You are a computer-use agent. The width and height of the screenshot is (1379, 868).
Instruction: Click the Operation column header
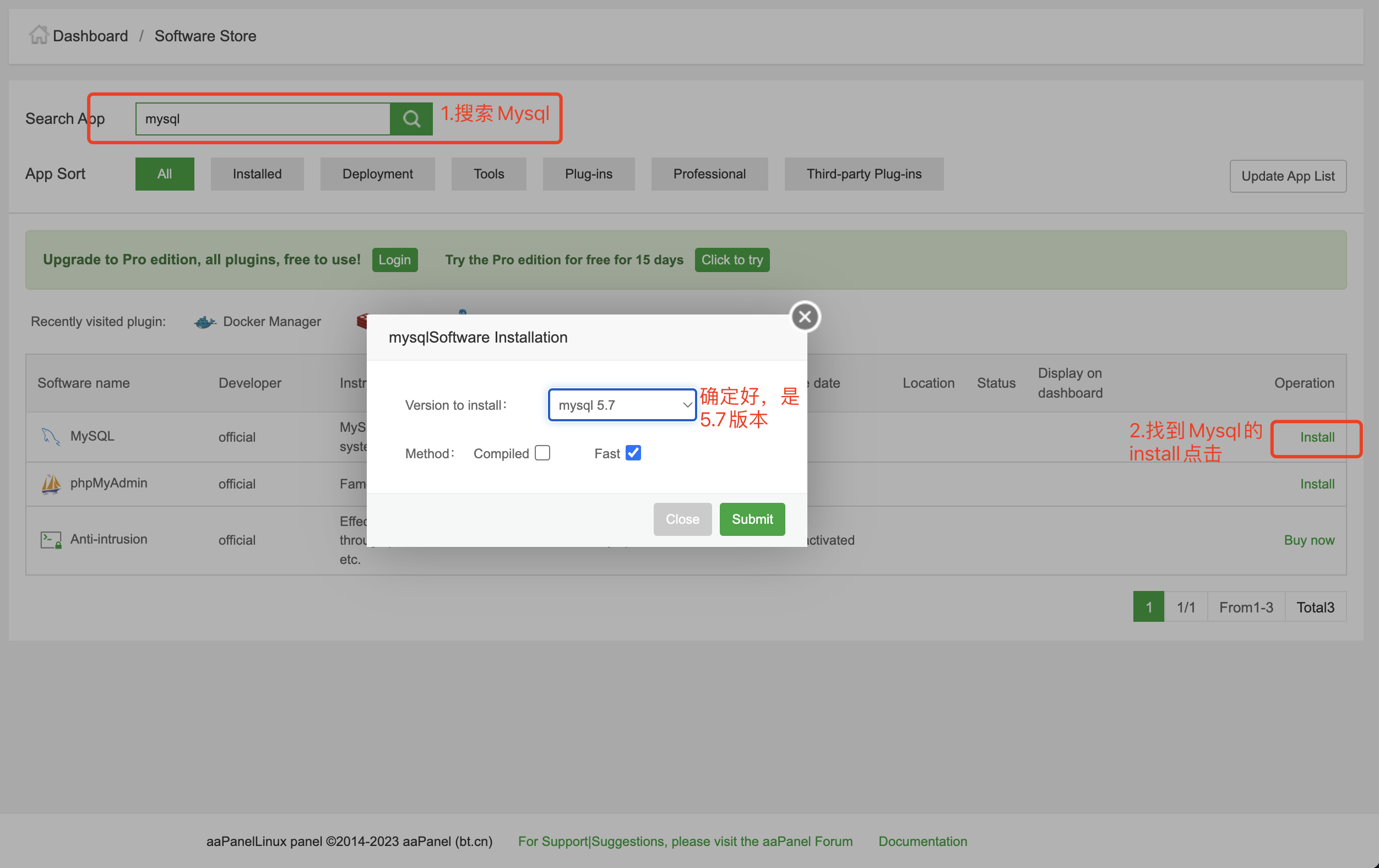coord(1304,383)
